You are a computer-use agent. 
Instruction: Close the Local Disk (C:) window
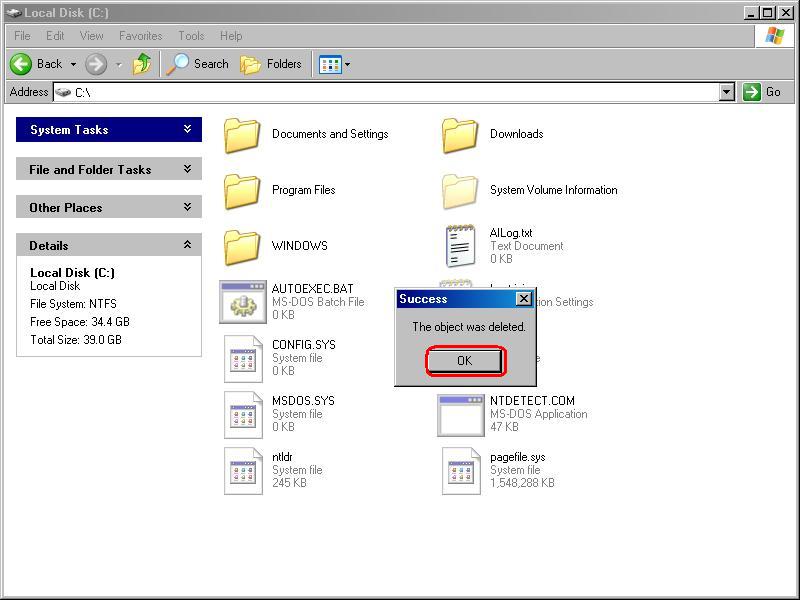pyautogui.click(x=786, y=13)
